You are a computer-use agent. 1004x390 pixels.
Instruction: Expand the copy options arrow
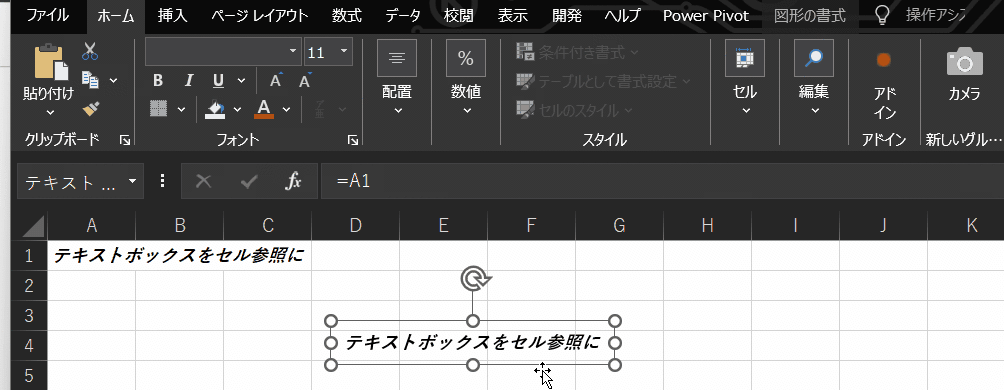click(x=113, y=81)
